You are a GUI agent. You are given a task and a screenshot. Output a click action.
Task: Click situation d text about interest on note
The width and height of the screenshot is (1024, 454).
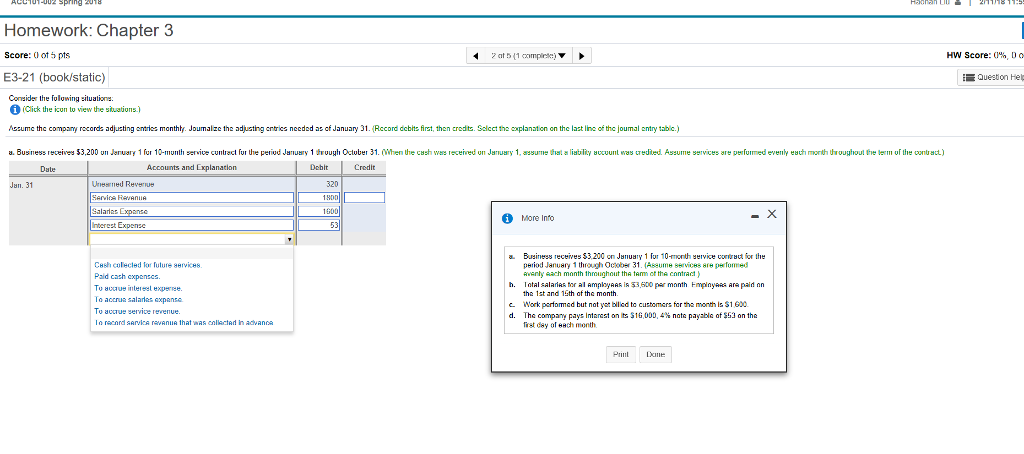point(640,319)
